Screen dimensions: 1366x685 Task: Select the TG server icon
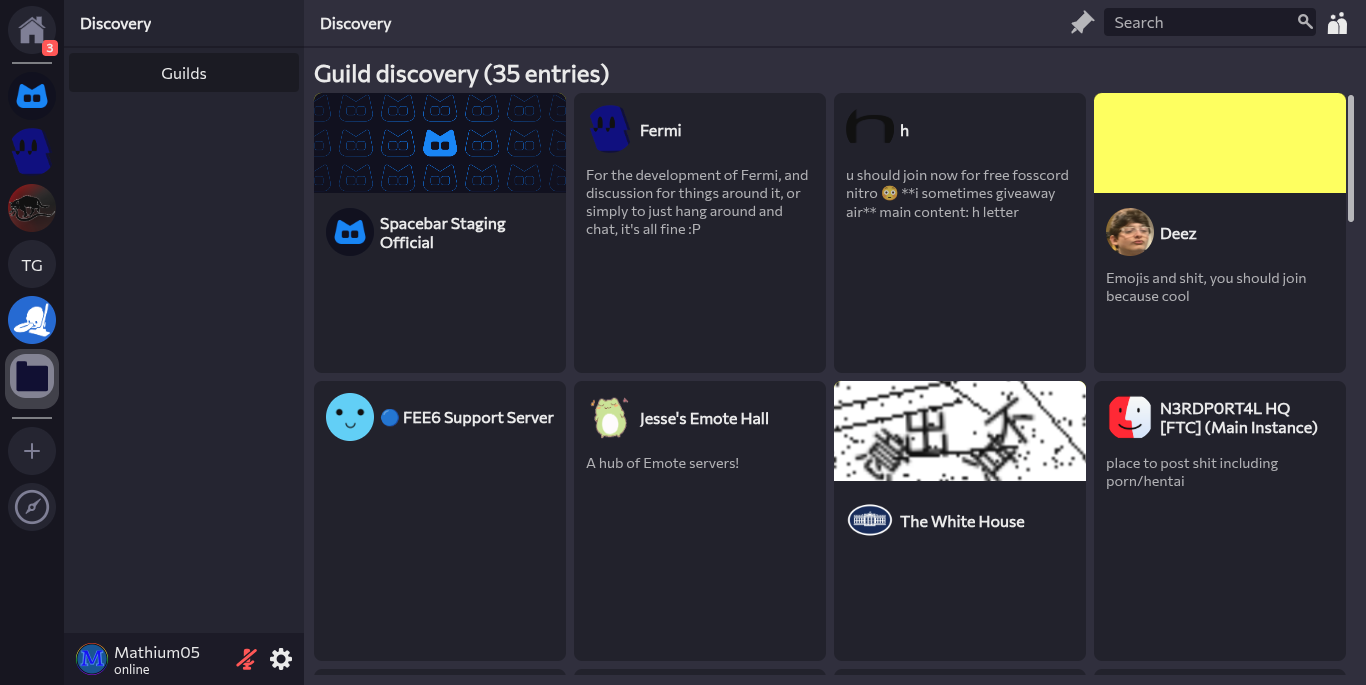(32, 265)
